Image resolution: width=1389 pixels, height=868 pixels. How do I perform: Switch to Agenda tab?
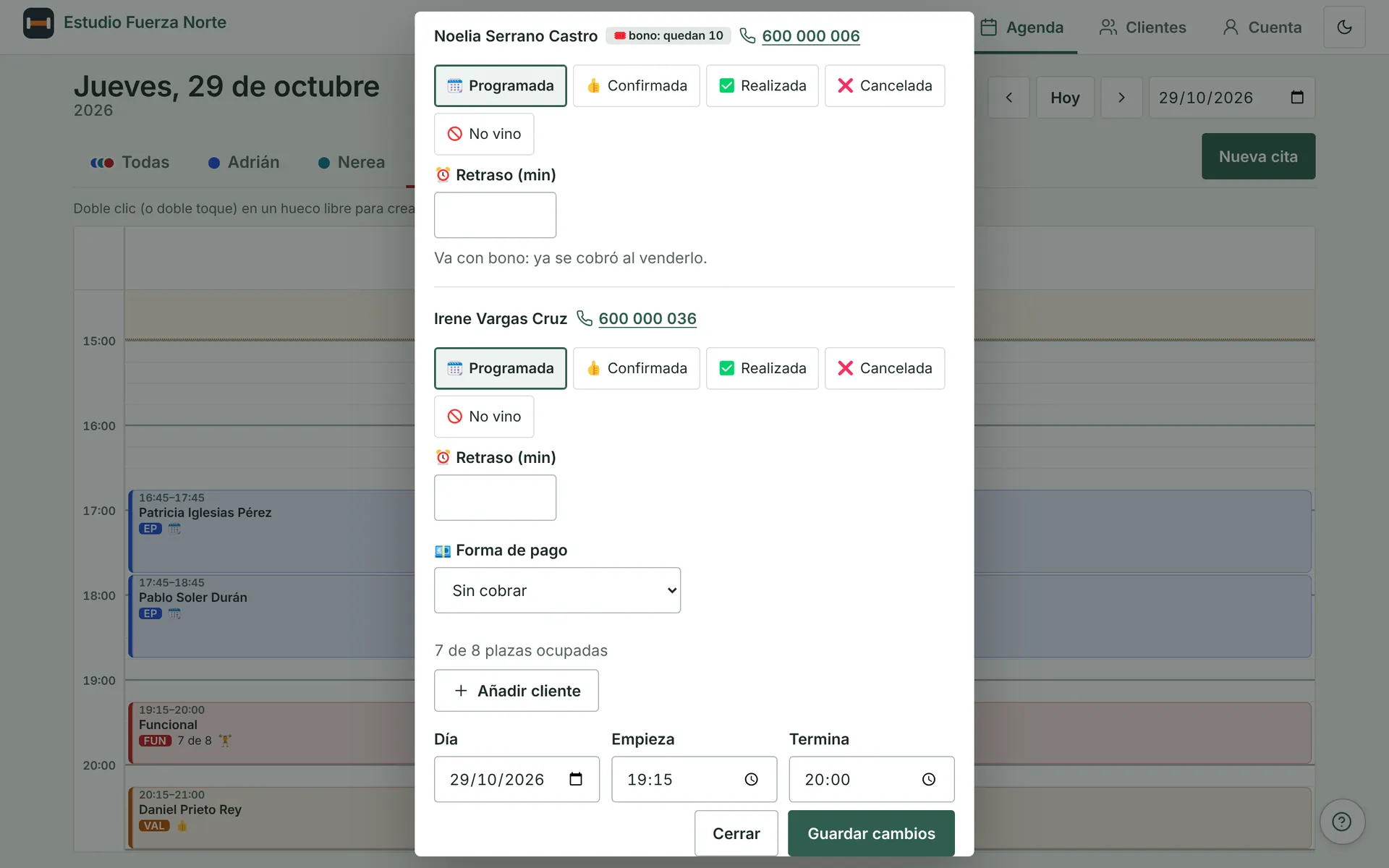(x=1021, y=27)
